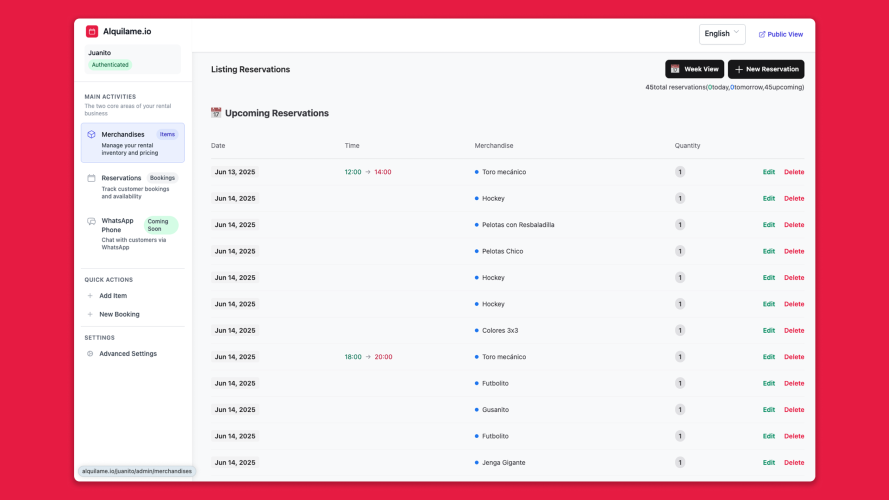Click the total reservations summary text
The width and height of the screenshot is (889, 500).
coord(725,87)
